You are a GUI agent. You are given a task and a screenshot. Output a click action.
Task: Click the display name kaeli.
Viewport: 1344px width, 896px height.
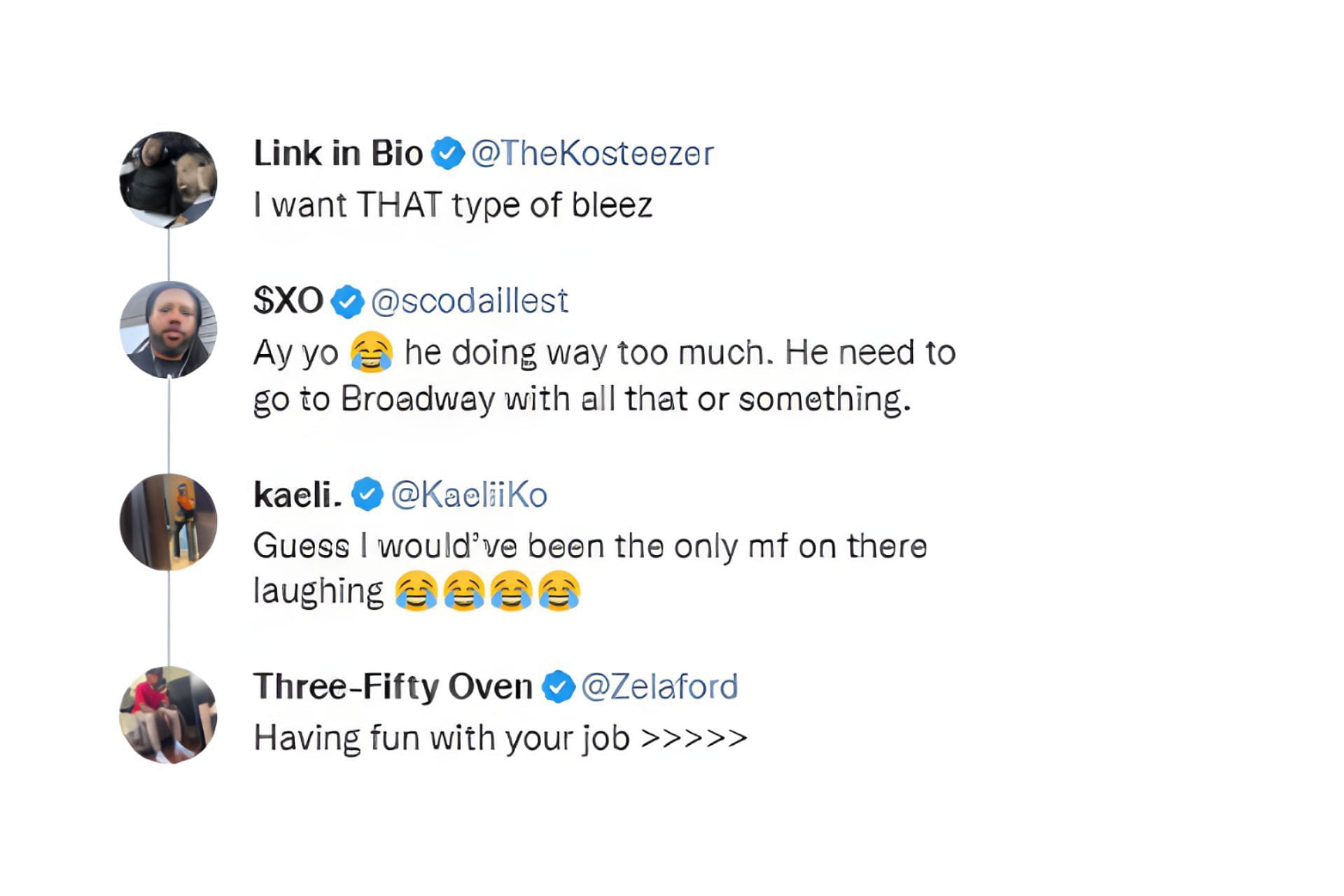[x=297, y=495]
